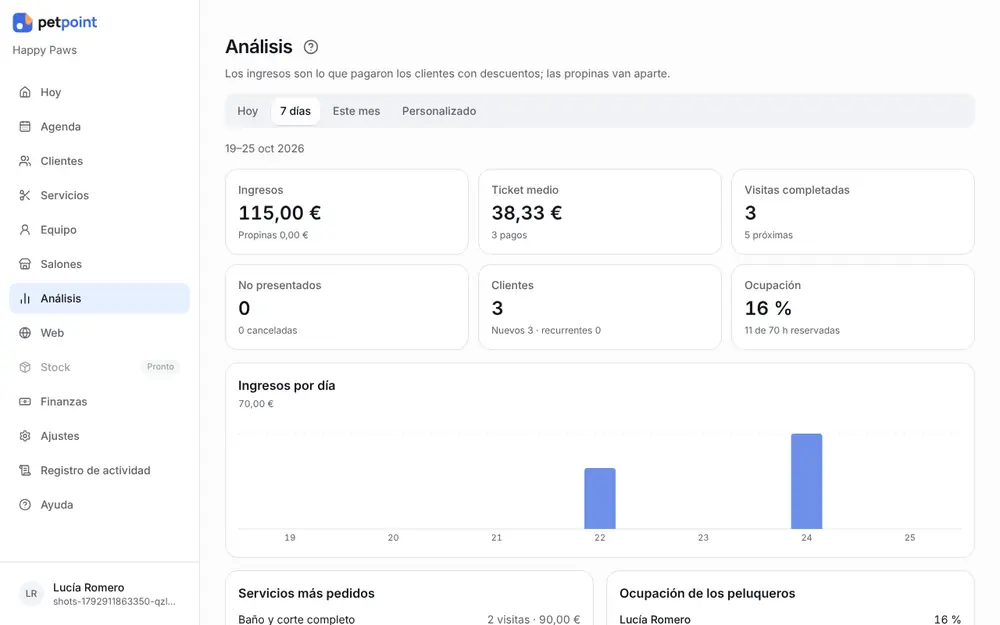This screenshot has width=1000, height=625.
Task: Click the Web globe icon
Action: [x=25, y=333]
